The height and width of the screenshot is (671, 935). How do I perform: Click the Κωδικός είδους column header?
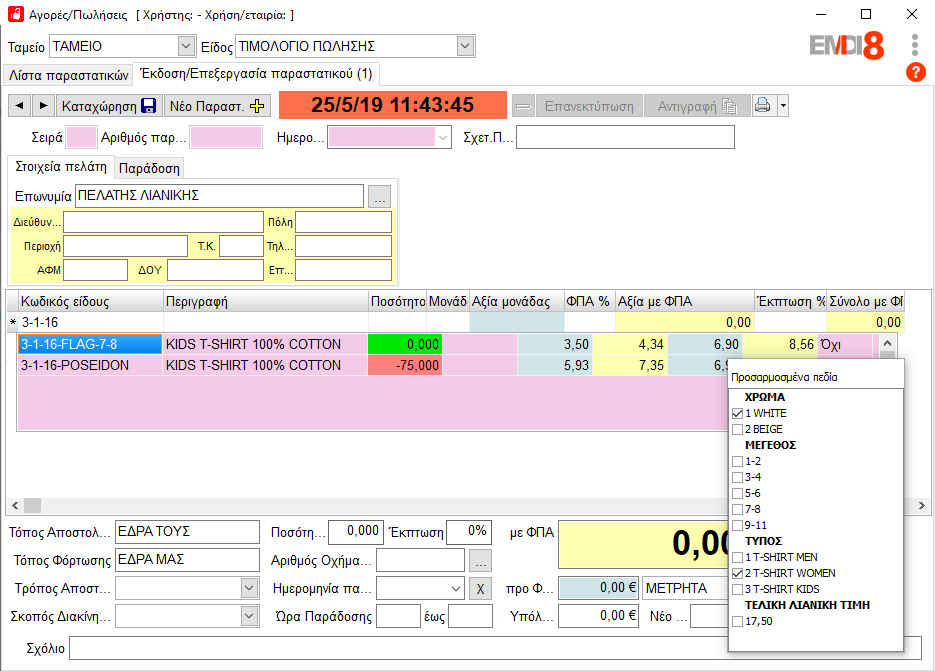91,302
